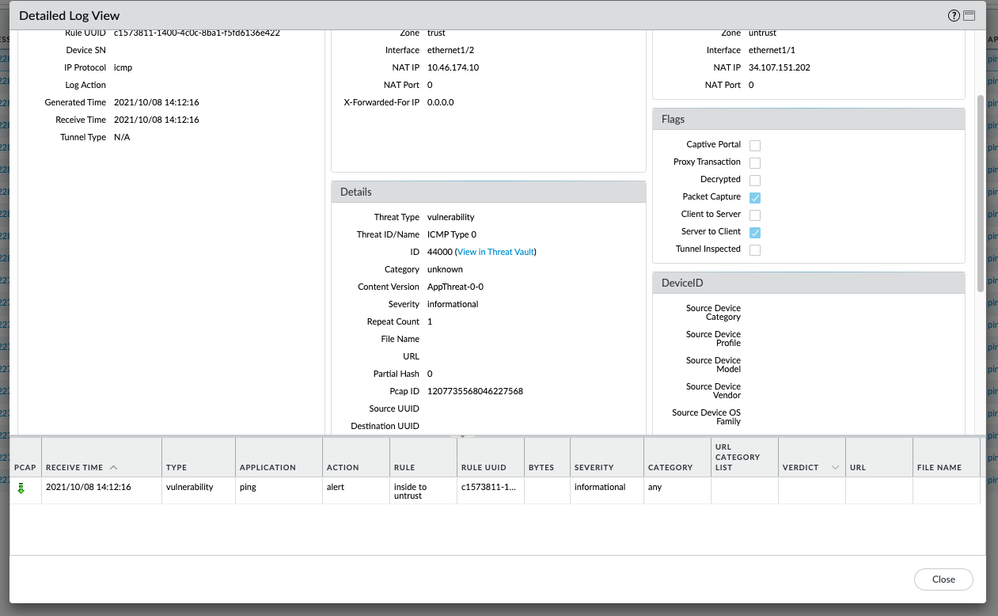Click the Rule UUID column header
This screenshot has height=616, width=998.
tap(484, 467)
